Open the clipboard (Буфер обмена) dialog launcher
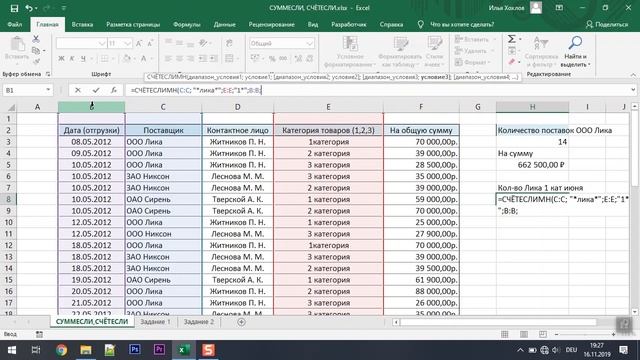The image size is (640, 360). (48, 74)
